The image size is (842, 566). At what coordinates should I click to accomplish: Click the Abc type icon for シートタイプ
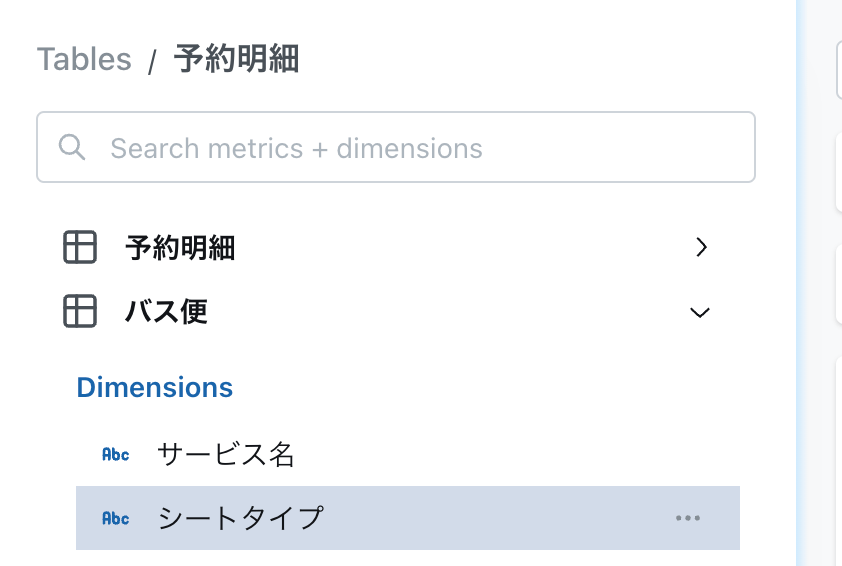point(115,518)
